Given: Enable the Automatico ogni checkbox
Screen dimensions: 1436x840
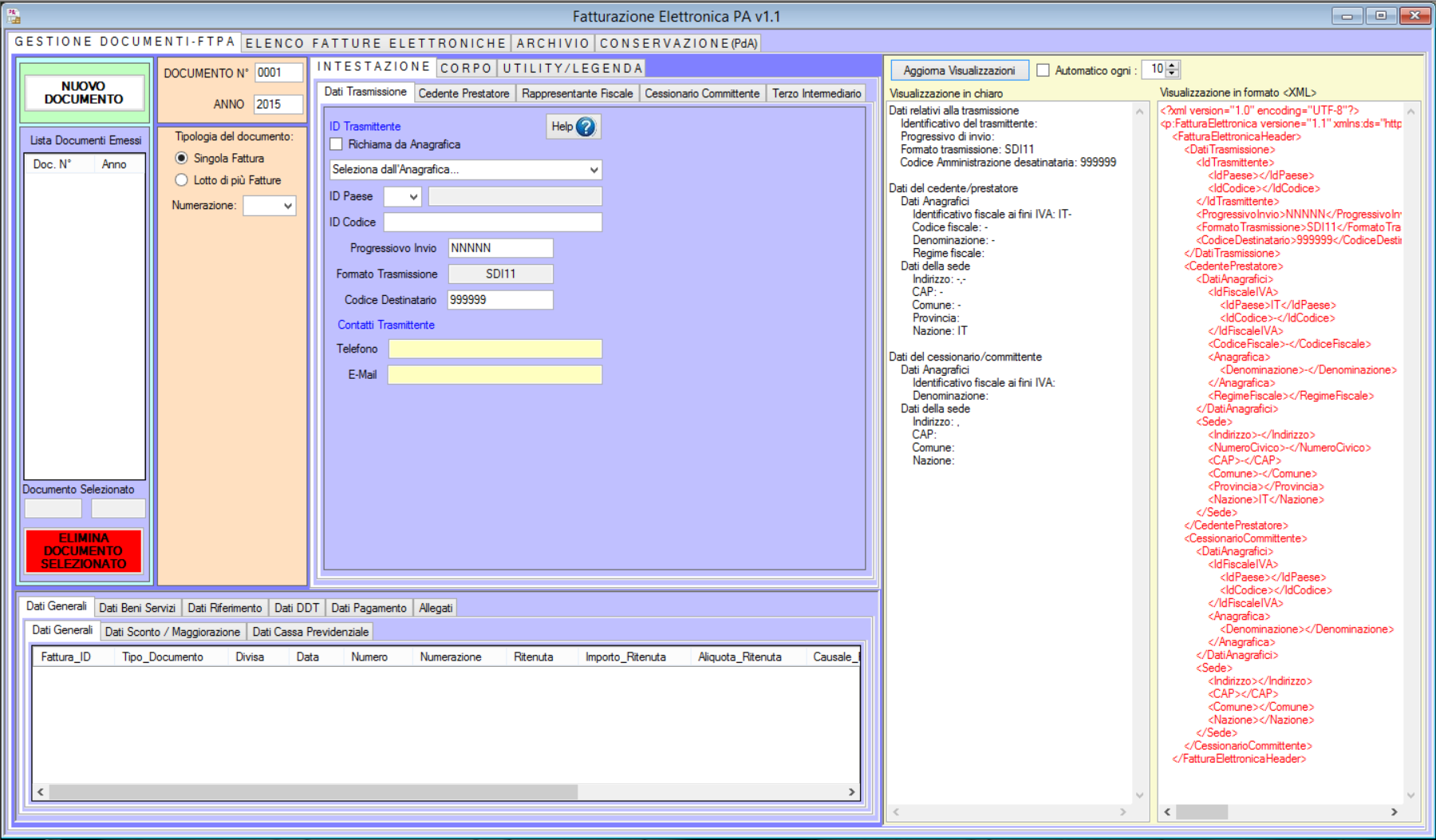Looking at the screenshot, I should pos(1043,70).
